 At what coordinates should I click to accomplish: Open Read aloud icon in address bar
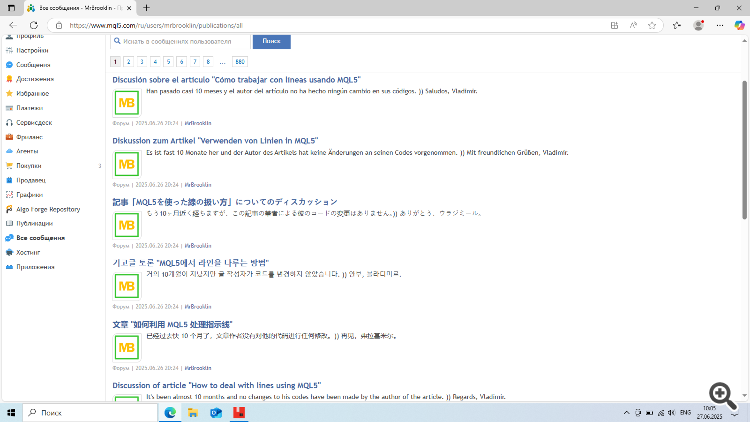coord(633,25)
